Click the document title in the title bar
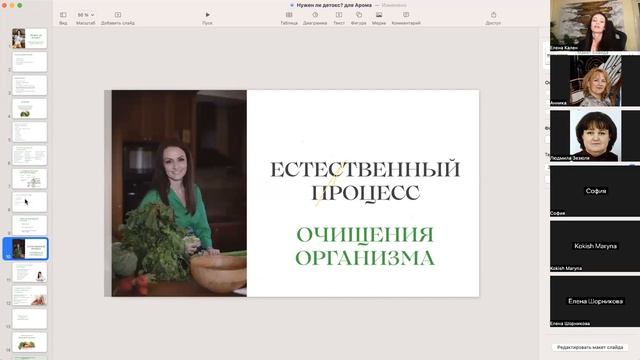 pyautogui.click(x=334, y=5)
